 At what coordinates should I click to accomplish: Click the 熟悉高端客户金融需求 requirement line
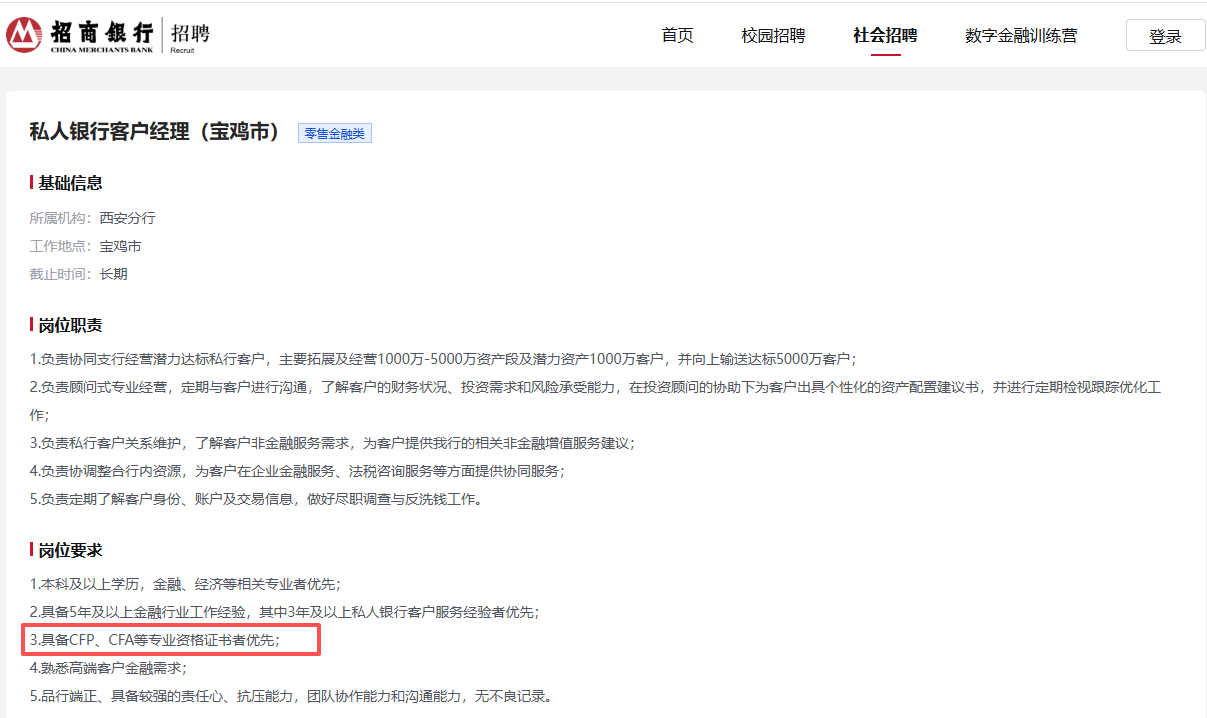108,668
